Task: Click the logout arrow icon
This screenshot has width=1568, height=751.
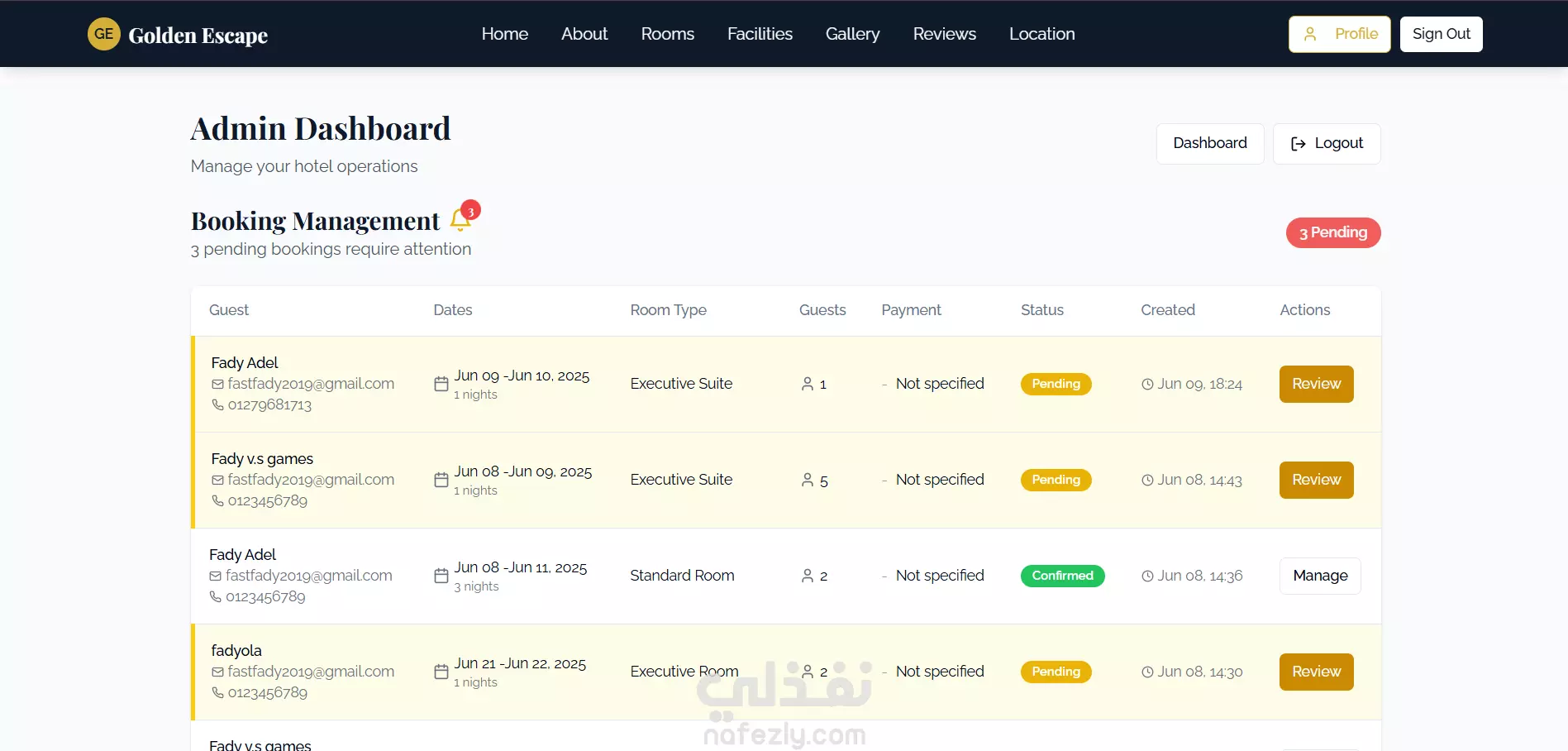Action: tap(1299, 144)
